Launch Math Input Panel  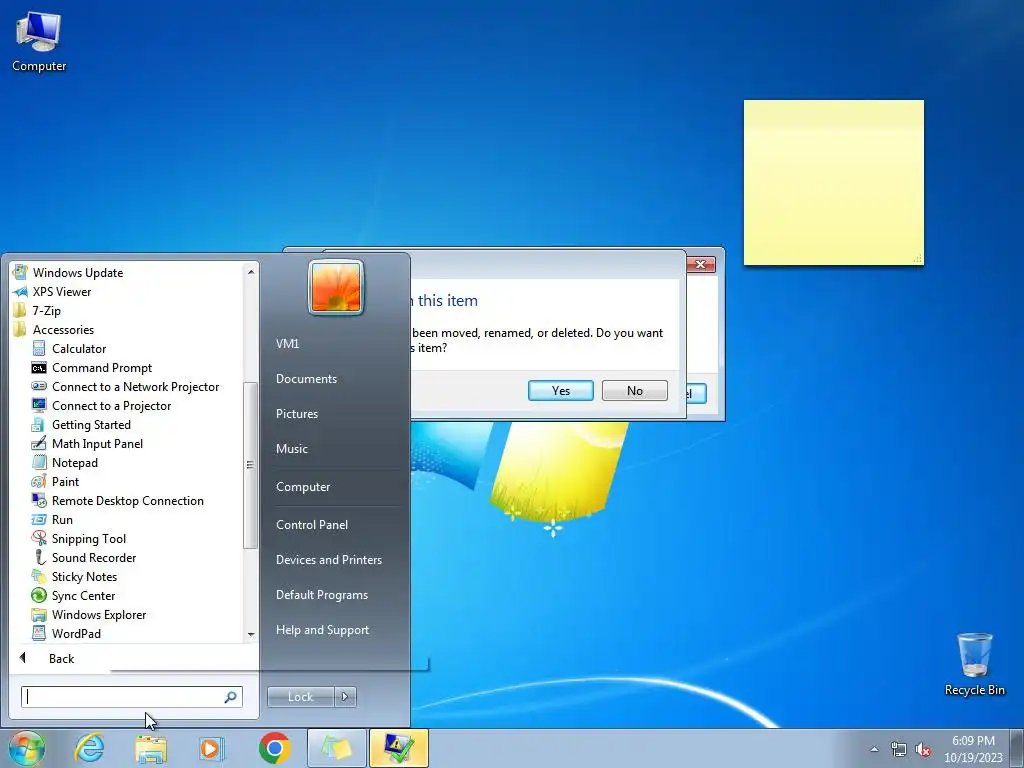97,443
